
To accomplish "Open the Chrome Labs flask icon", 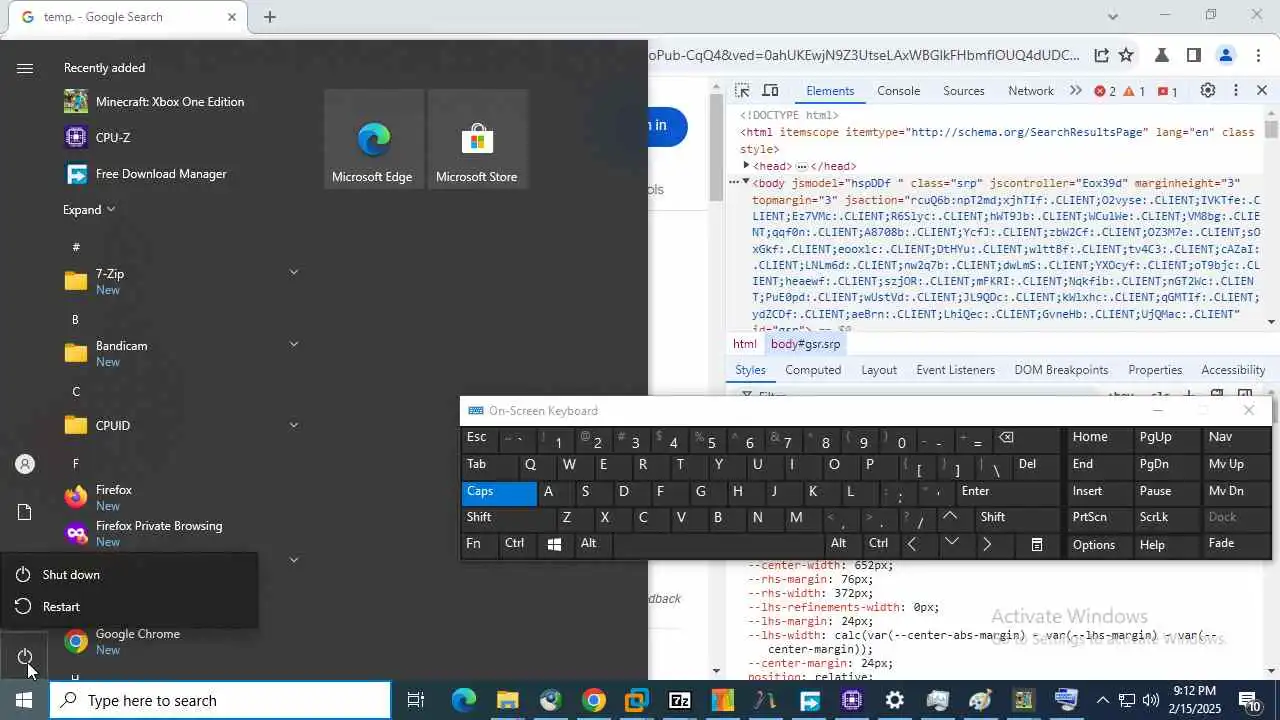I will (1162, 55).
